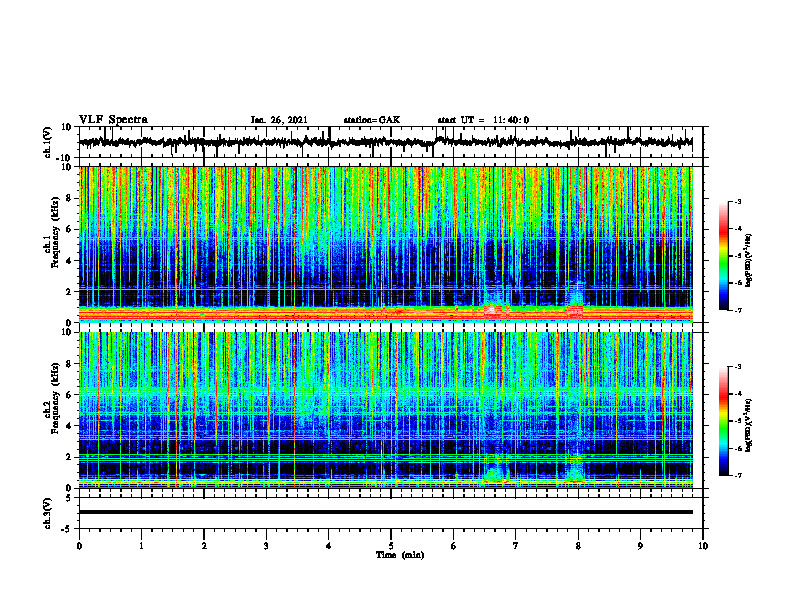Click time axis tick label '2'
This screenshot has width=792, height=612.
tap(204, 546)
